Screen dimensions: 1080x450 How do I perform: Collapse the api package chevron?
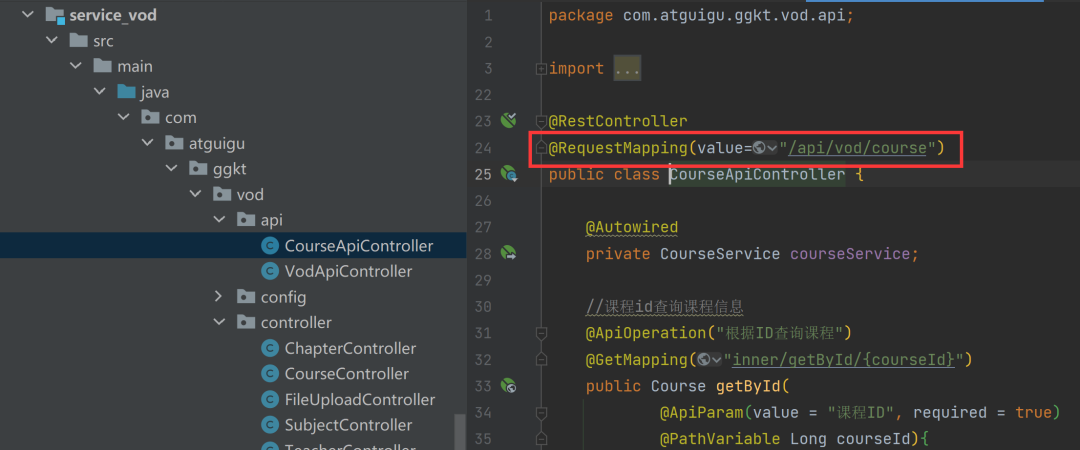coord(220,219)
